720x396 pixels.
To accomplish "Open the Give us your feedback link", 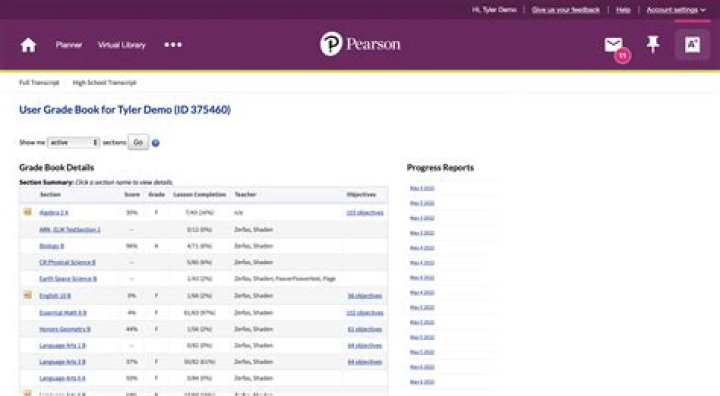I will click(x=566, y=10).
